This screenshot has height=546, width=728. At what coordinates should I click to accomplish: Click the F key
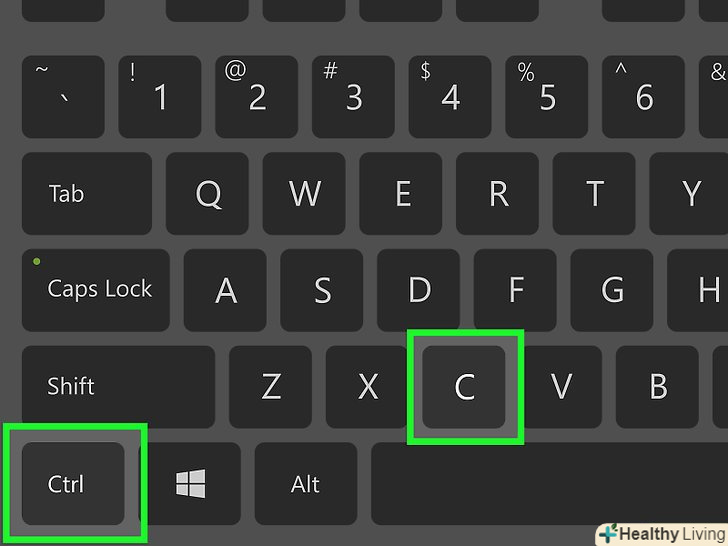pos(515,290)
